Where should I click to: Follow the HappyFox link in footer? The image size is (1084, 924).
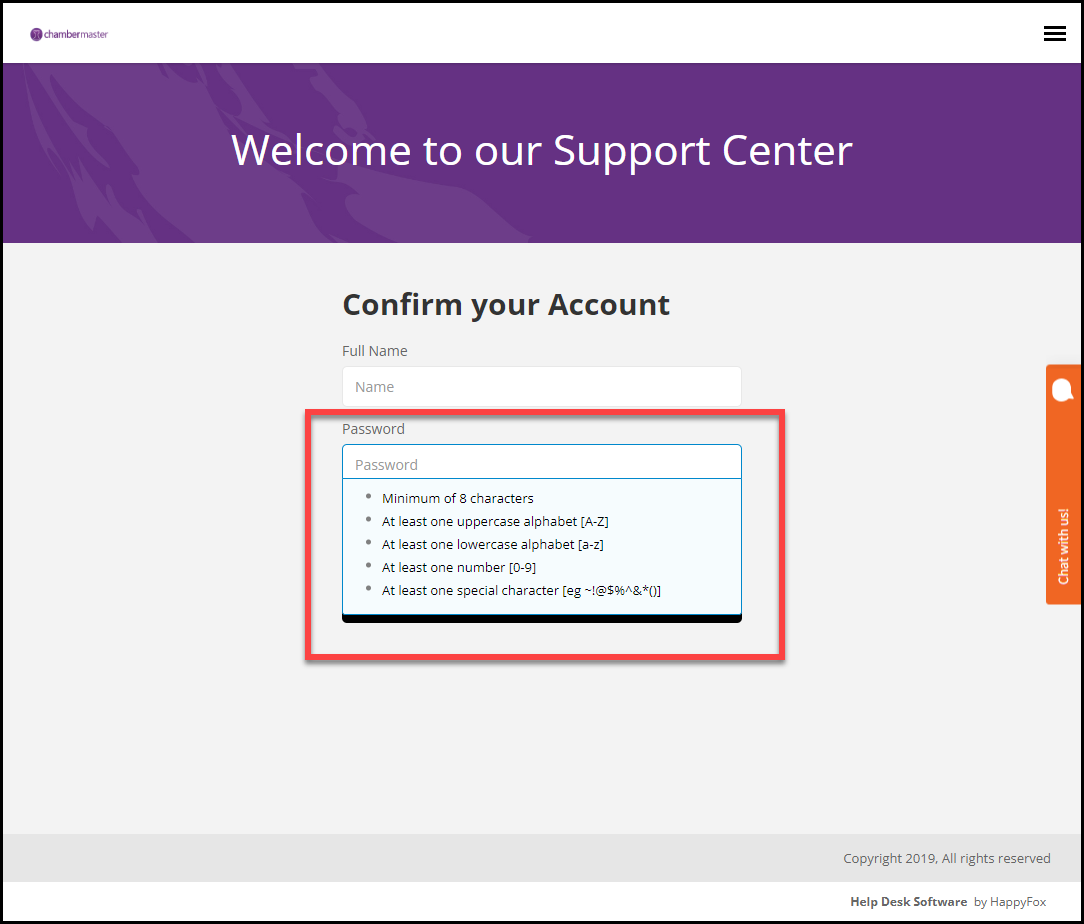point(1018,902)
